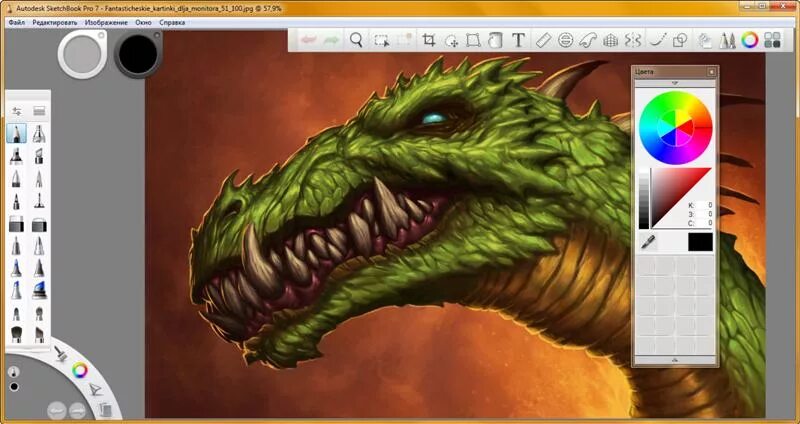The width and height of the screenshot is (800, 424).
Task: Click the pen nib tool in lagoon
Action: (95, 390)
